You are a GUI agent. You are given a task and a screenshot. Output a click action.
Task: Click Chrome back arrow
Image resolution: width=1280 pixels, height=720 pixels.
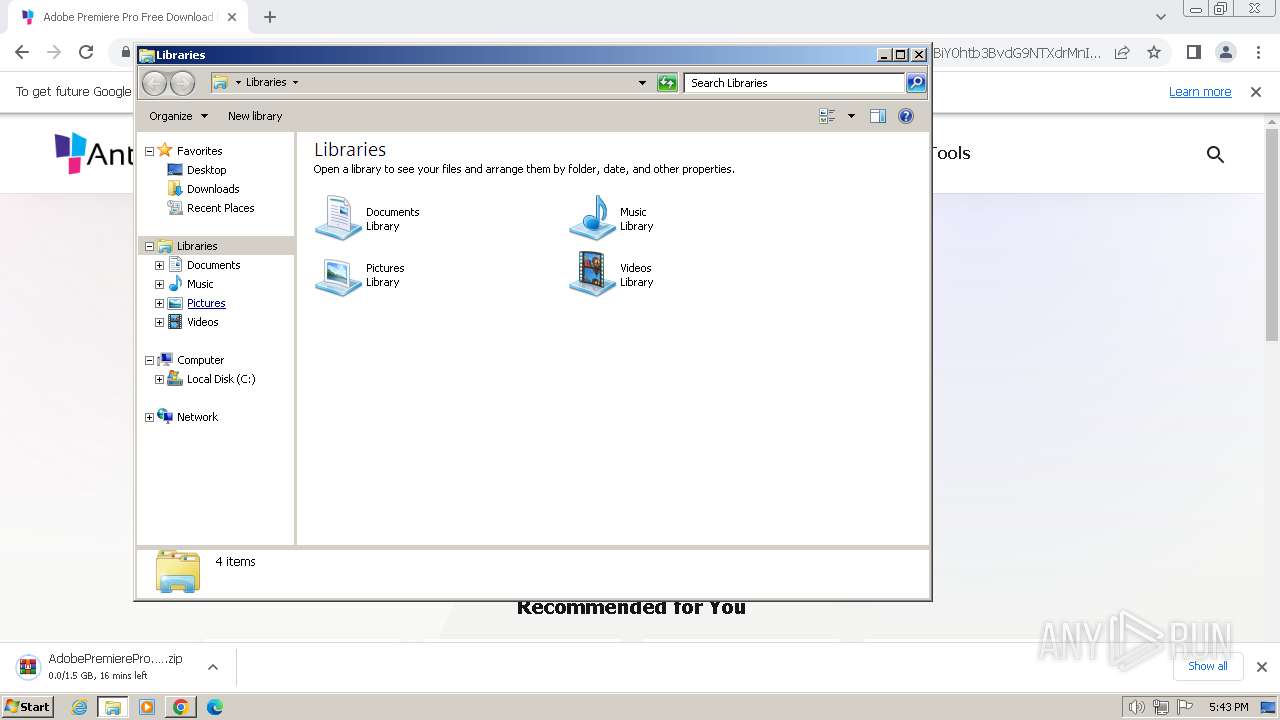point(22,52)
